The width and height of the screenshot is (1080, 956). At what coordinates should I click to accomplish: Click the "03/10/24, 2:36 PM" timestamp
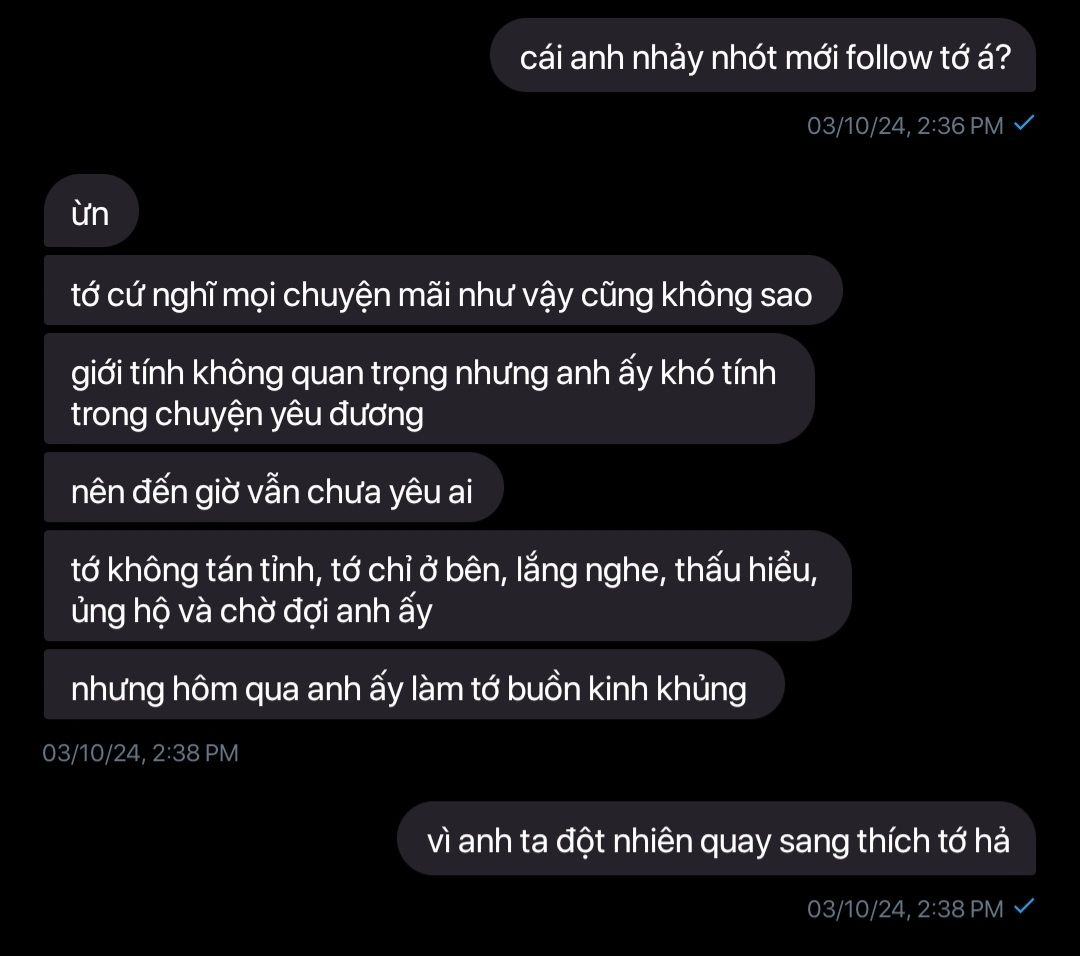click(905, 126)
